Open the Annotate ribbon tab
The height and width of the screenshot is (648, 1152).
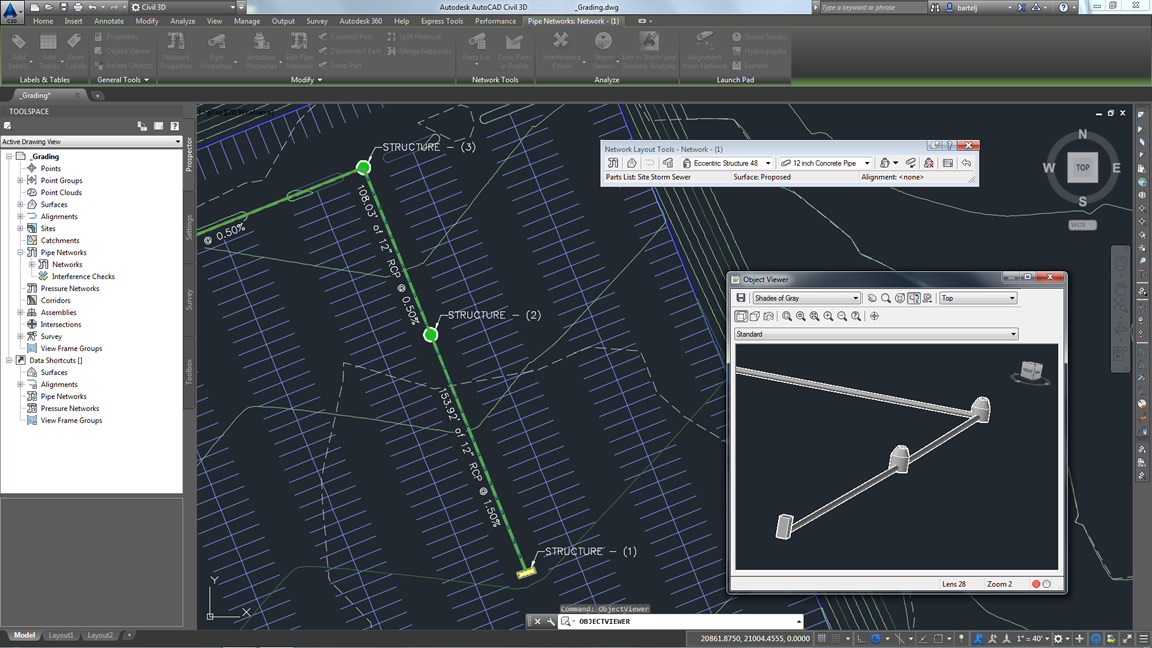(109, 21)
